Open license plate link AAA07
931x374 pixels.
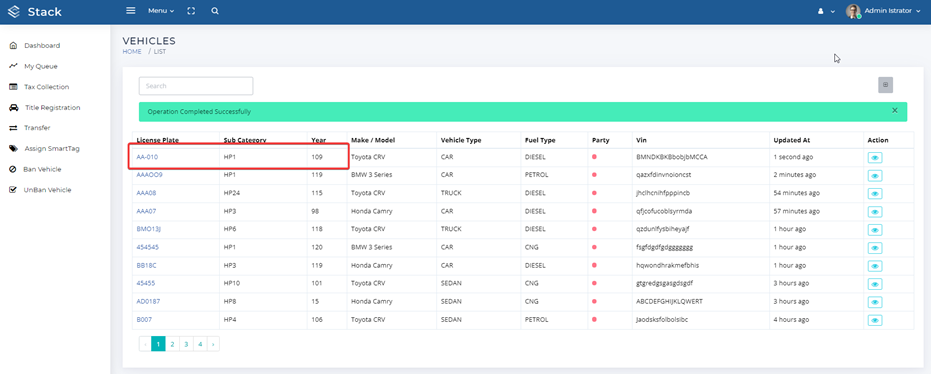coord(146,211)
